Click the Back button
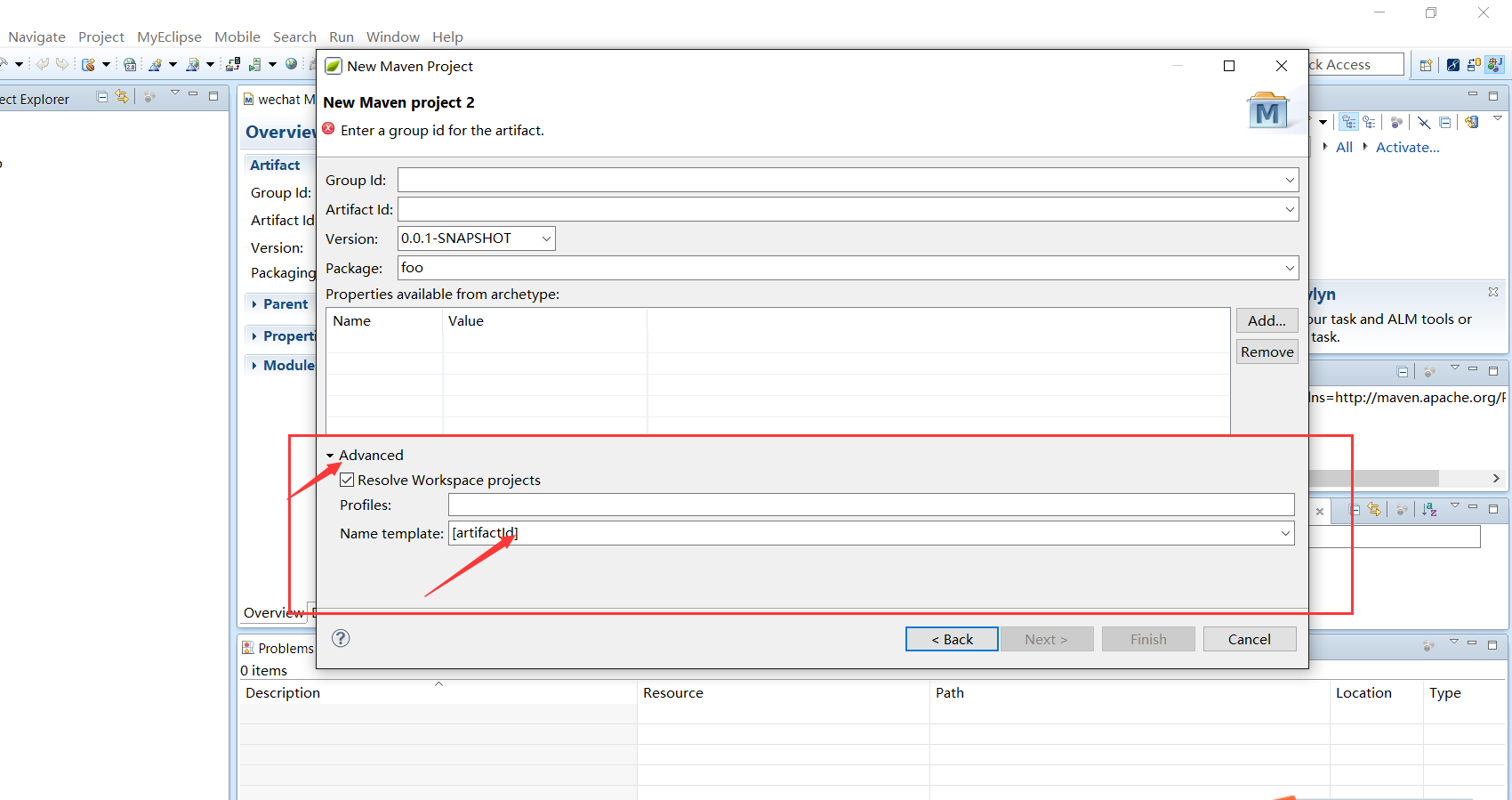 (952, 639)
